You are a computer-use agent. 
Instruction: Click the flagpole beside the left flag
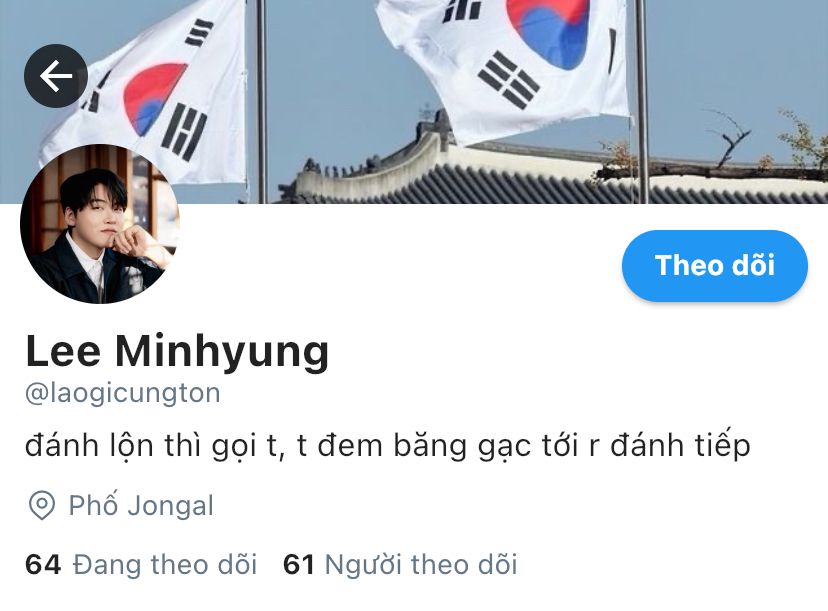pos(261,101)
